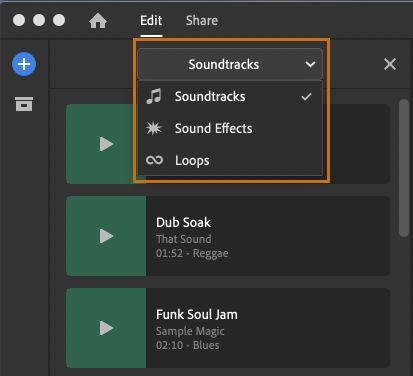
Task: Click the Dub Soak title
Action: point(183,223)
